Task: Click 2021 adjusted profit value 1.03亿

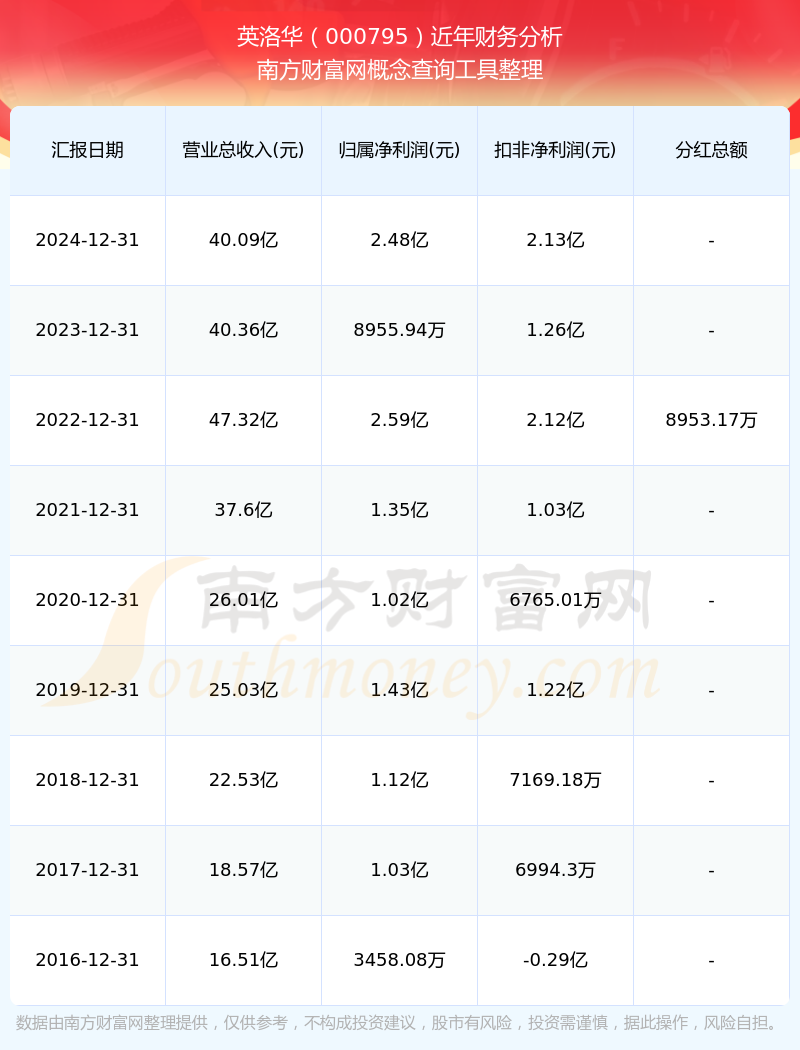Action: pyautogui.click(x=556, y=510)
